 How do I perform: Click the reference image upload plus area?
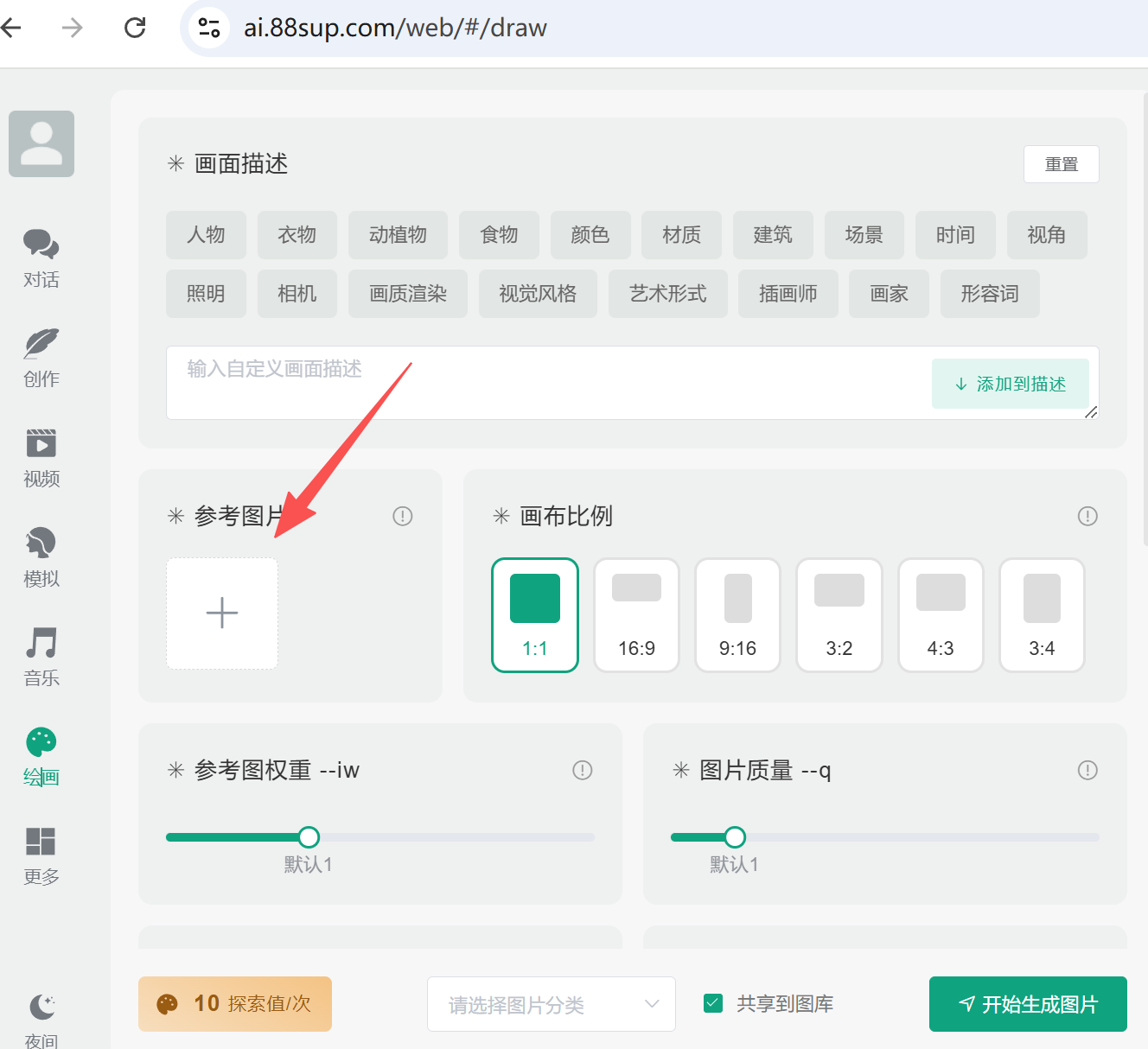(221, 614)
